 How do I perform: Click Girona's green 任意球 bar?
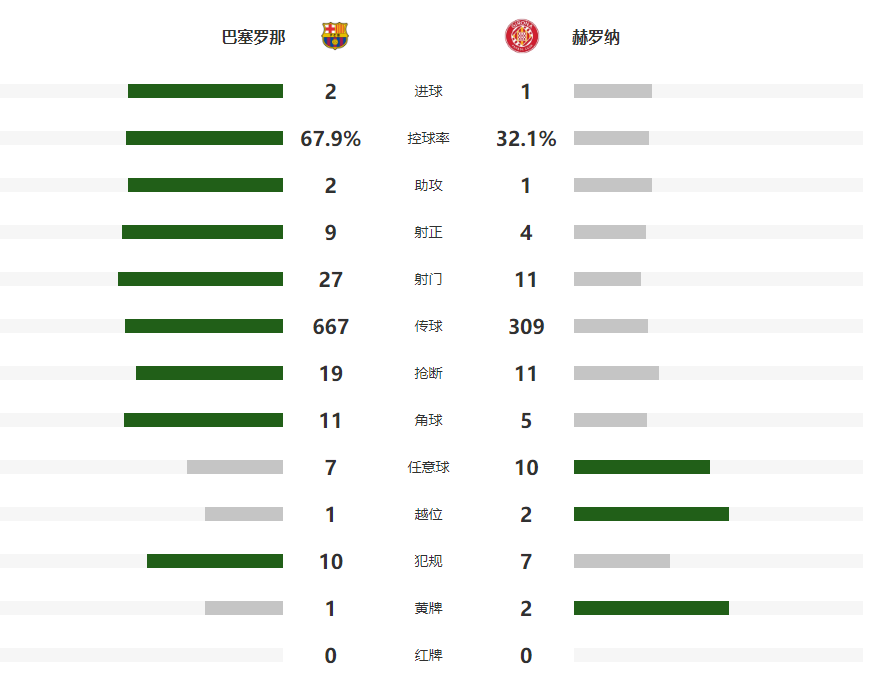(x=641, y=467)
